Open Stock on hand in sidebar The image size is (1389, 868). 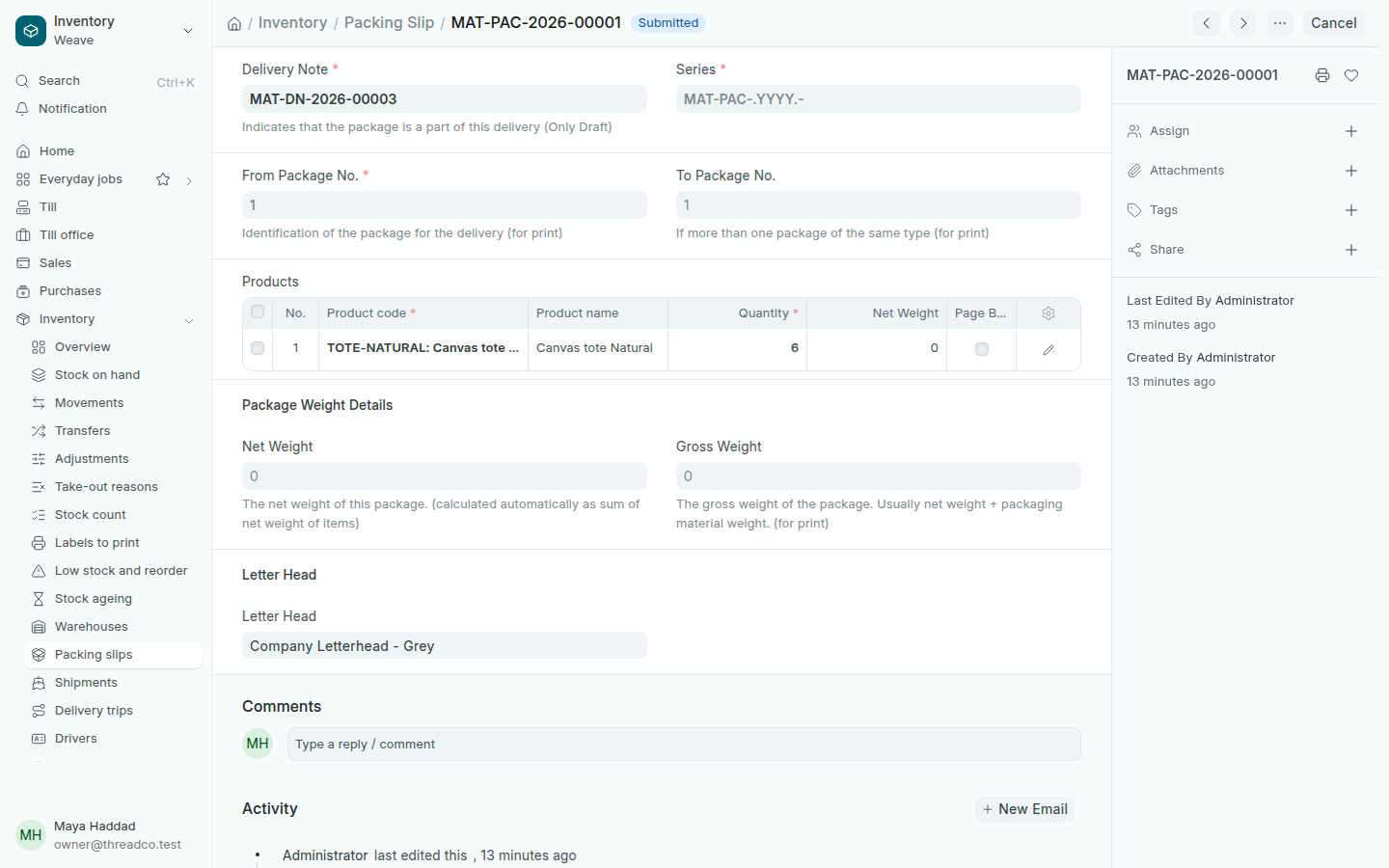(113, 375)
